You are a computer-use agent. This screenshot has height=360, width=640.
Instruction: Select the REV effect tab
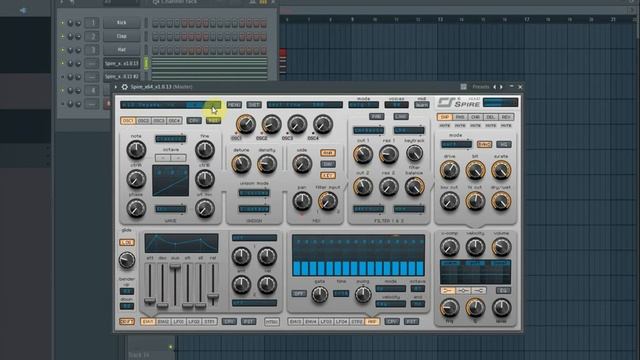(x=506, y=117)
